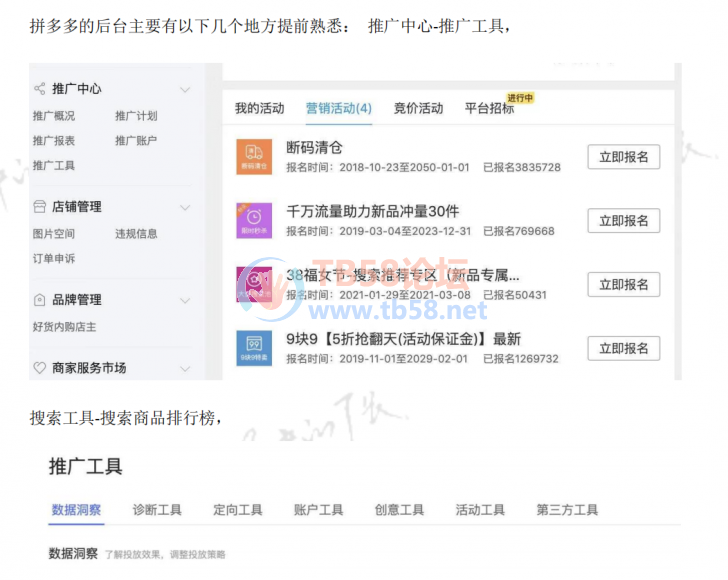Image resolution: width=728 pixels, height=580 pixels.
Task: Switch to the 活动工具 tab
Action: [480, 510]
